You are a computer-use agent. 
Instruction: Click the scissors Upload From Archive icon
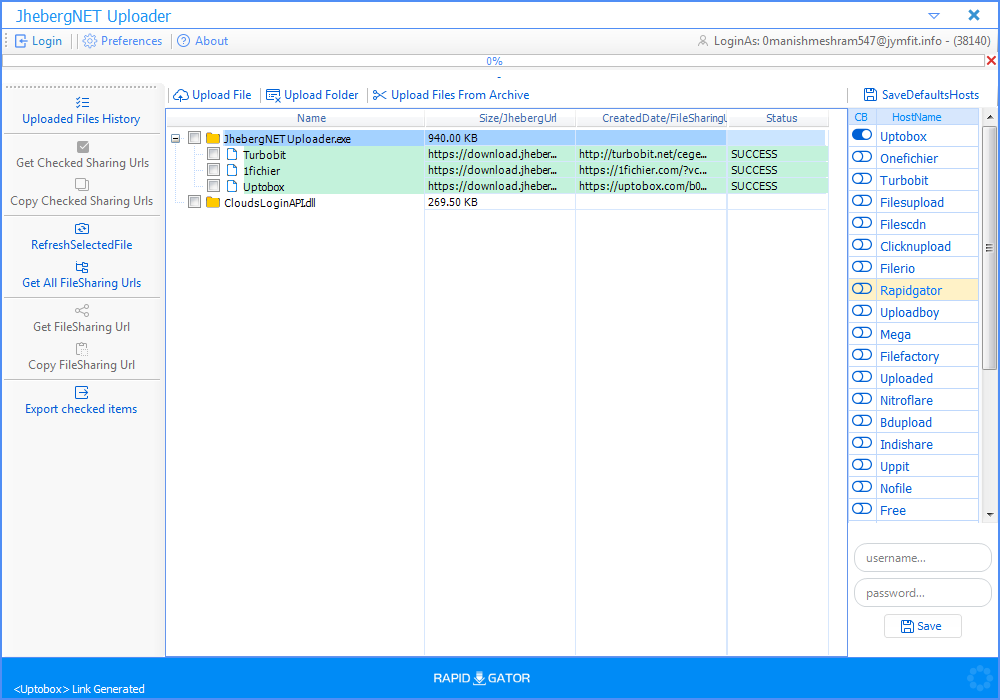(379, 95)
